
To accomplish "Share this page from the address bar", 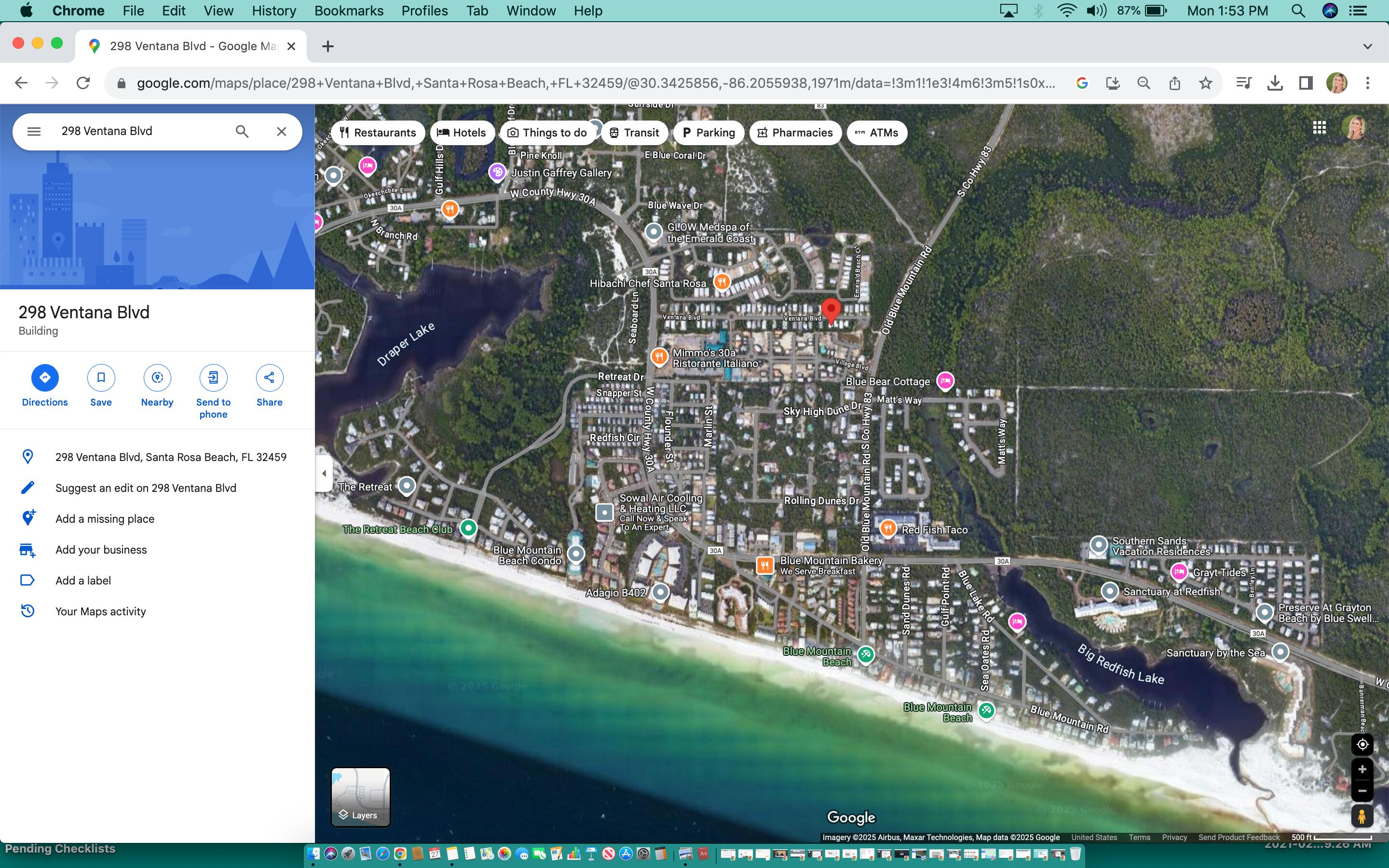I will point(1174,83).
